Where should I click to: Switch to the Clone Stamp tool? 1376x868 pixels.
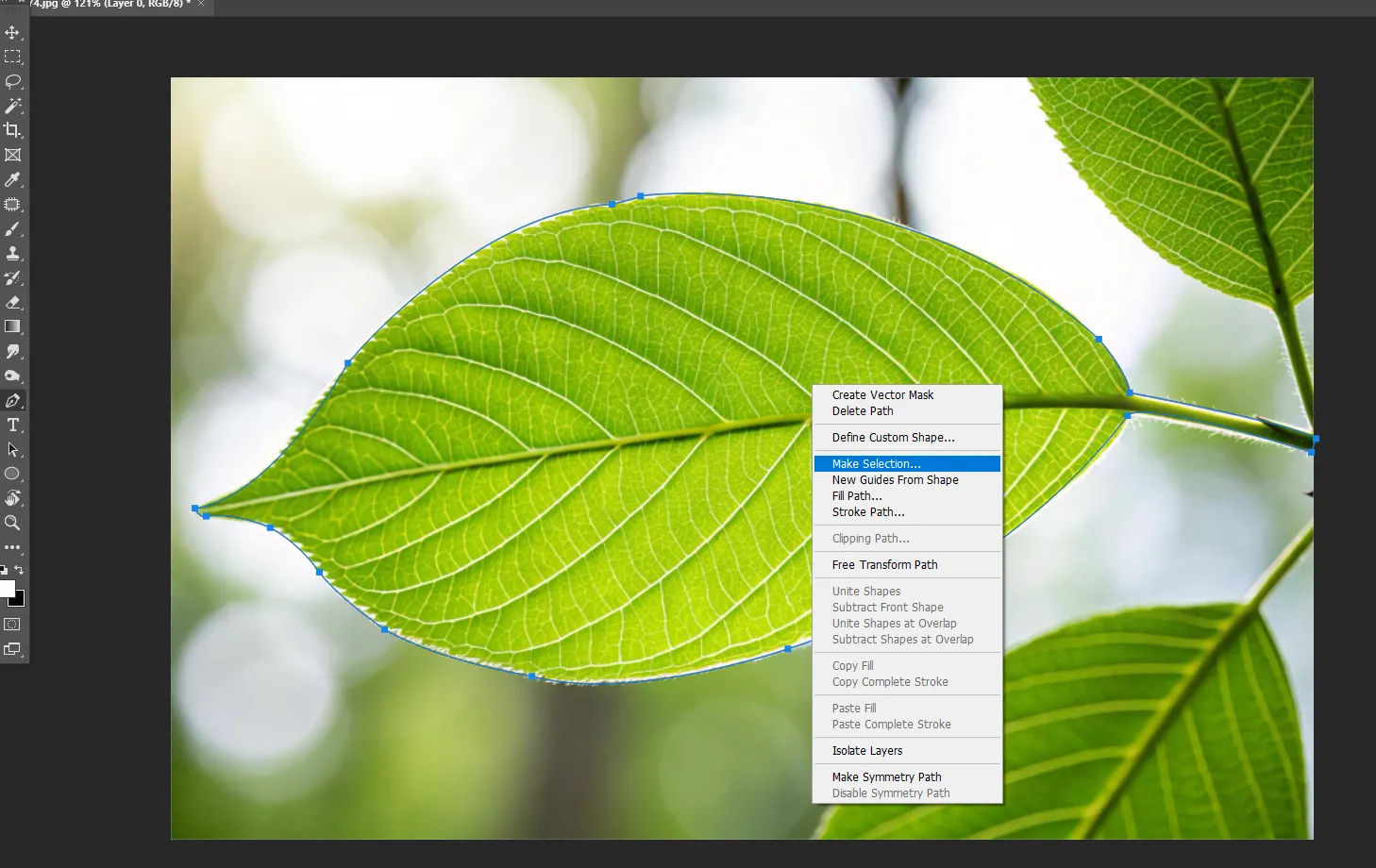[x=12, y=253]
